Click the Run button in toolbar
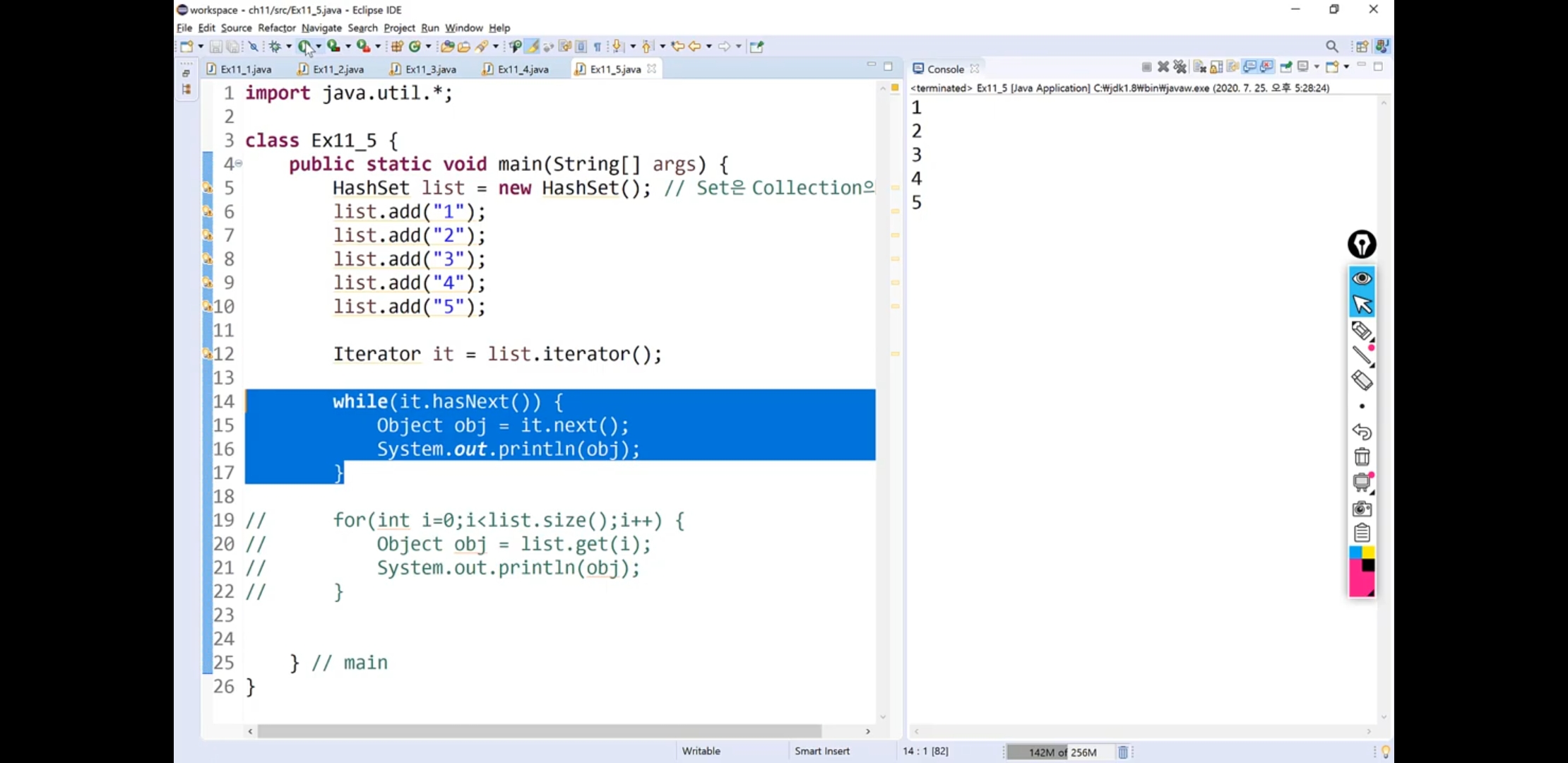This screenshot has width=1568, height=763. coord(304,47)
